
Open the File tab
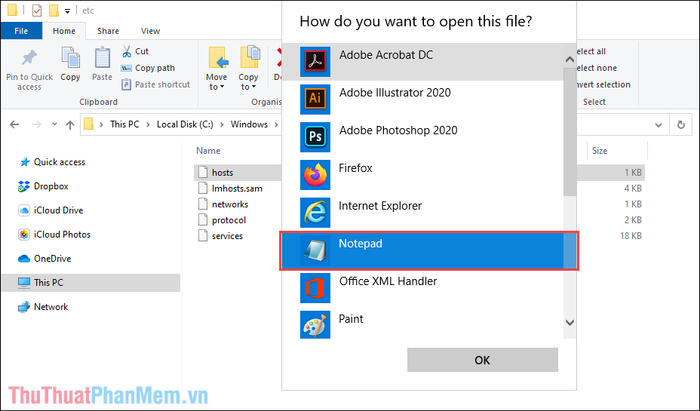(21, 31)
